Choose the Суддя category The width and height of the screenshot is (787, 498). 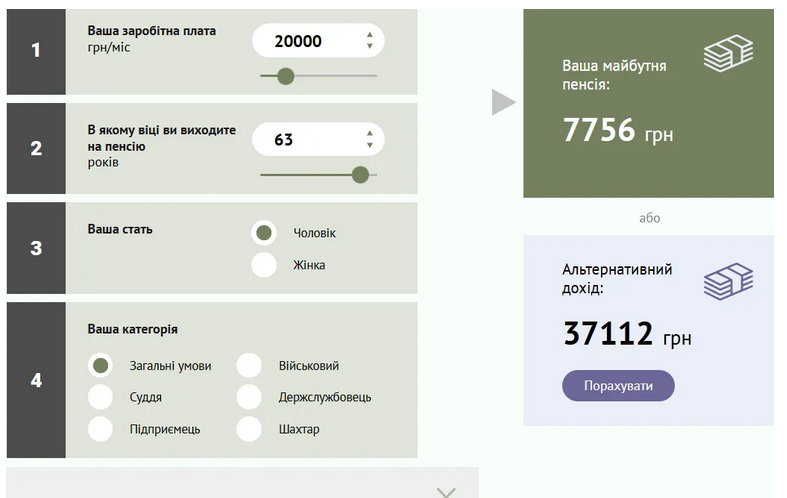(100, 397)
